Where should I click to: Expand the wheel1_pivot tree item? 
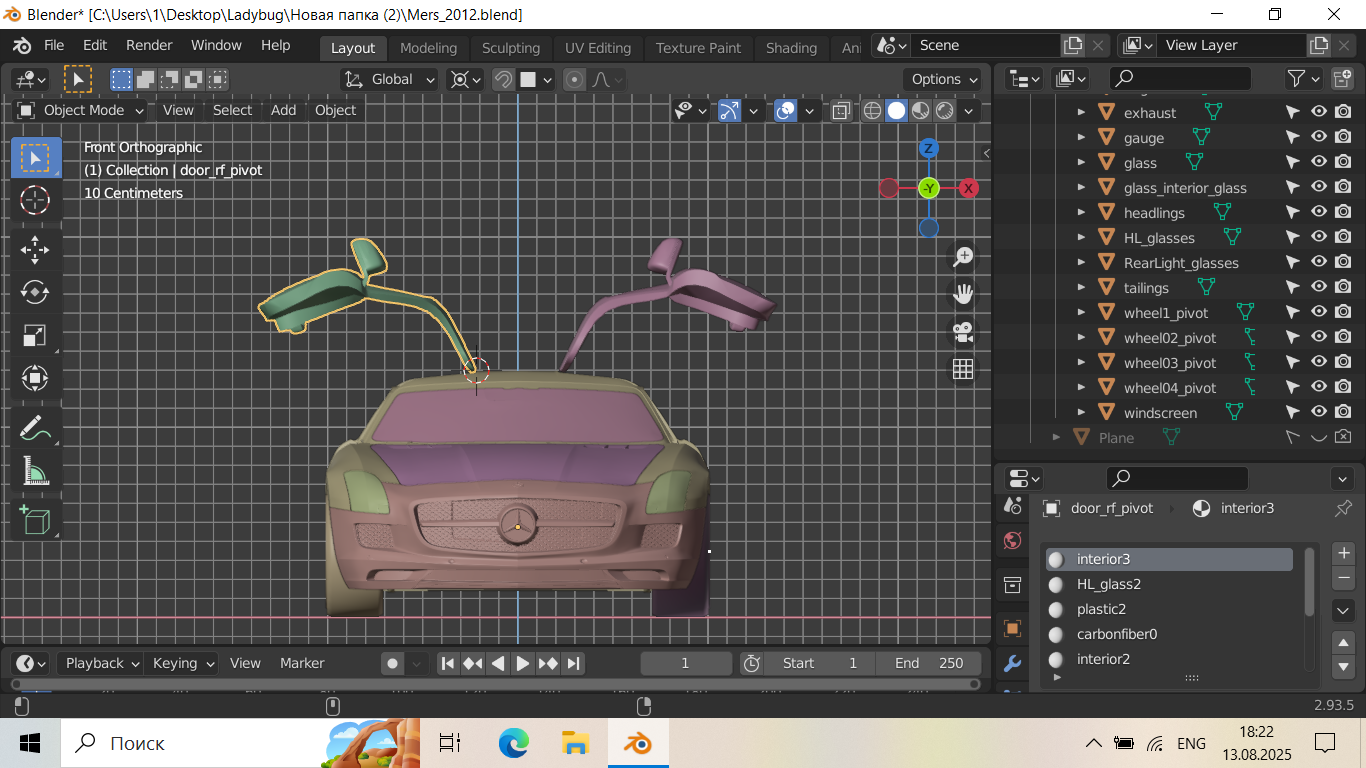coord(1081,313)
